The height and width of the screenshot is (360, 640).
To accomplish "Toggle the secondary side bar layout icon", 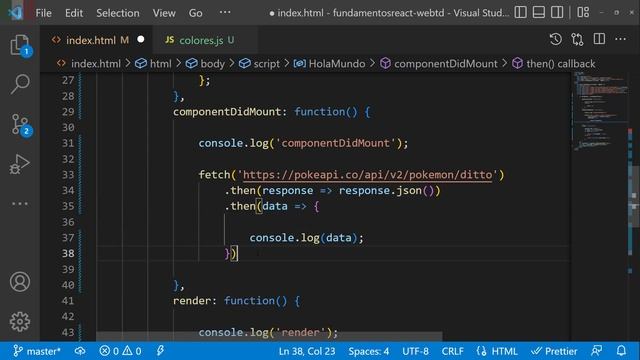I will click(557, 12).
